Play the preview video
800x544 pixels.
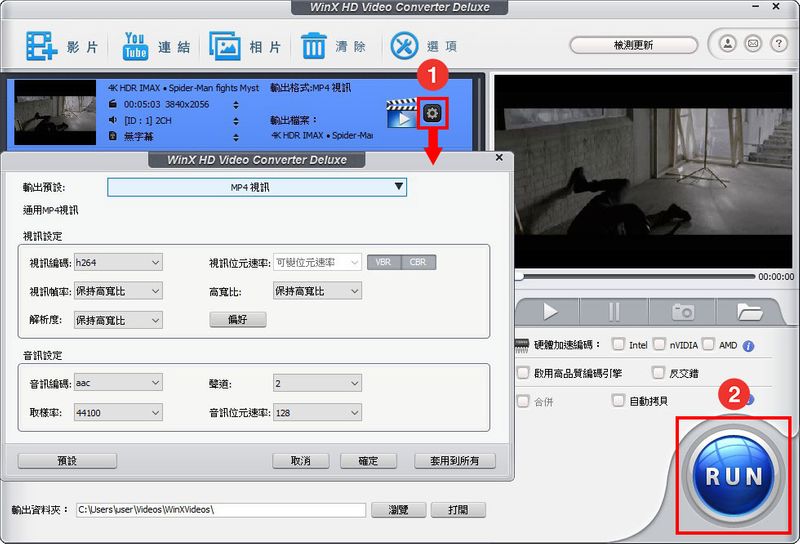549,311
